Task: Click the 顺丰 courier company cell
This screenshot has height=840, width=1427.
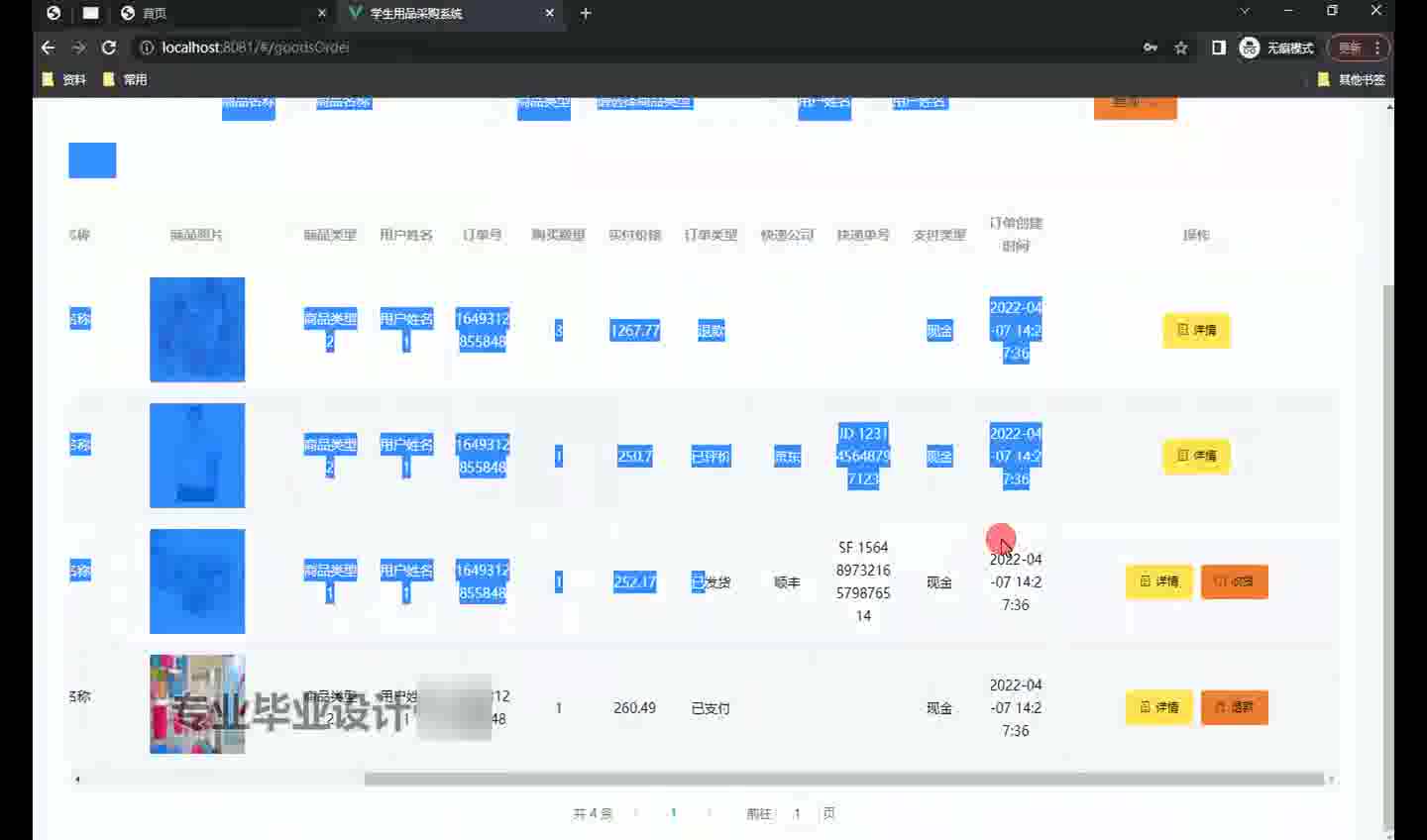Action: point(787,582)
